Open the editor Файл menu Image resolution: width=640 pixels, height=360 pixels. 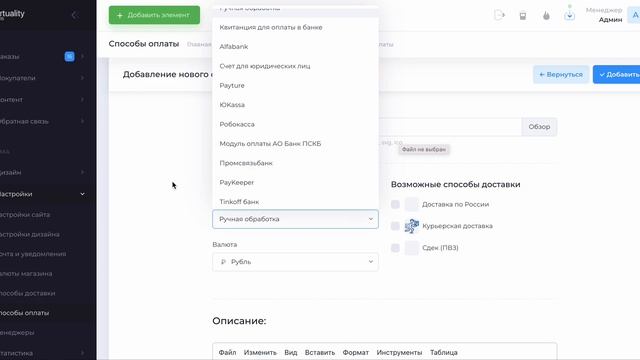tap(227, 352)
